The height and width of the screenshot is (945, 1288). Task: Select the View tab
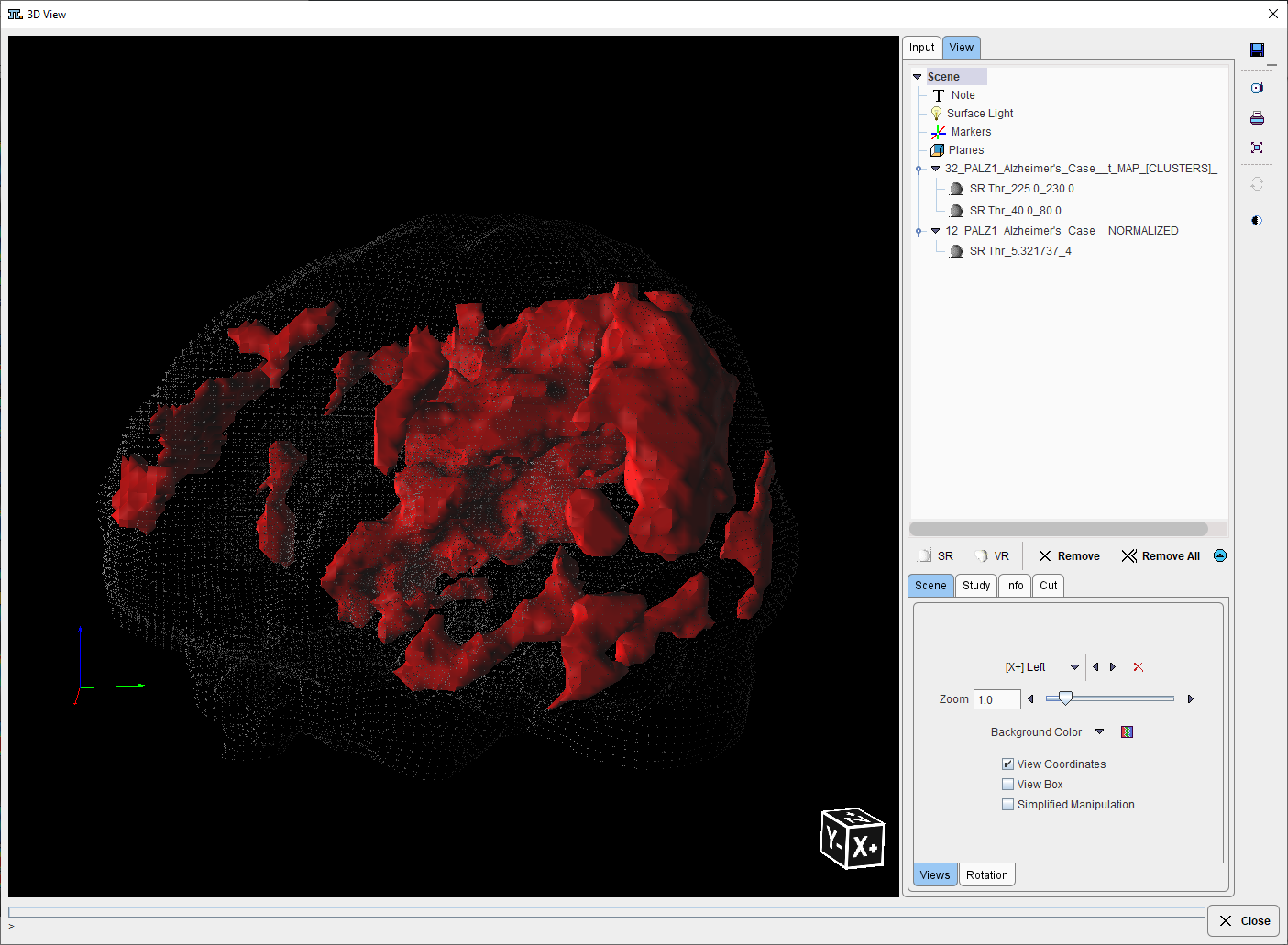pos(962,48)
